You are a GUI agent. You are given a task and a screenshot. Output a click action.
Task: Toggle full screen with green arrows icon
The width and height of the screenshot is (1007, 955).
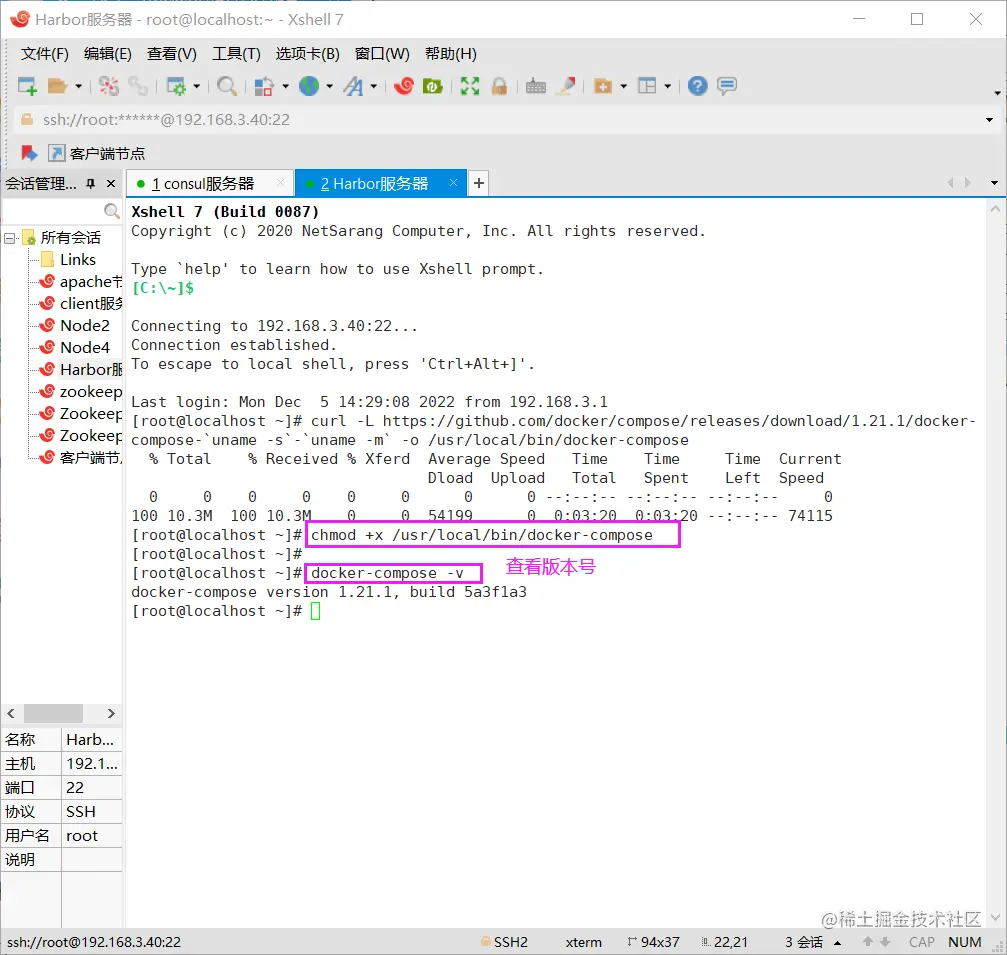tap(470, 86)
